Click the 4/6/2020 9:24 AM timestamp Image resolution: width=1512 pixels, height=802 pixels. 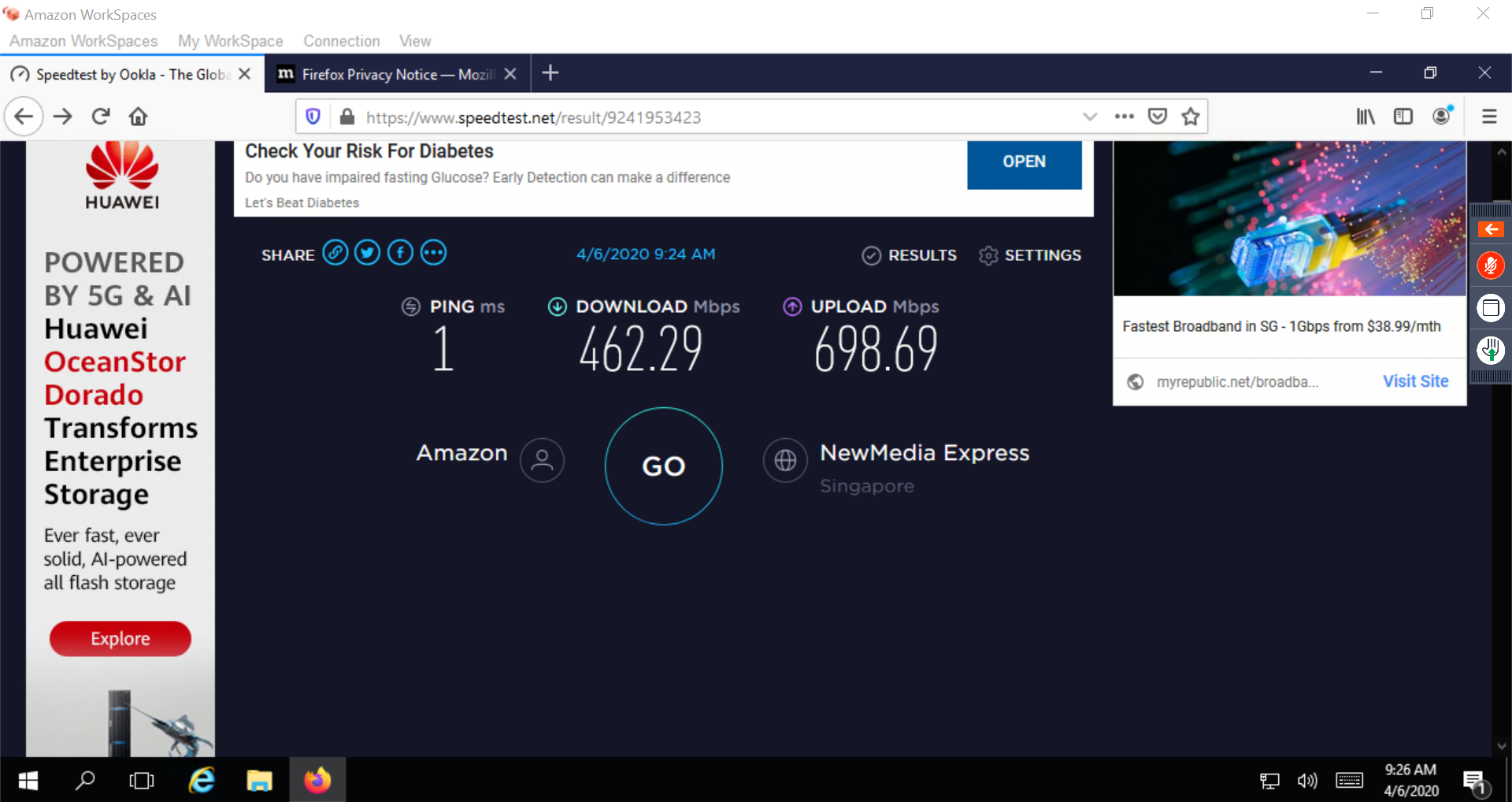click(646, 254)
